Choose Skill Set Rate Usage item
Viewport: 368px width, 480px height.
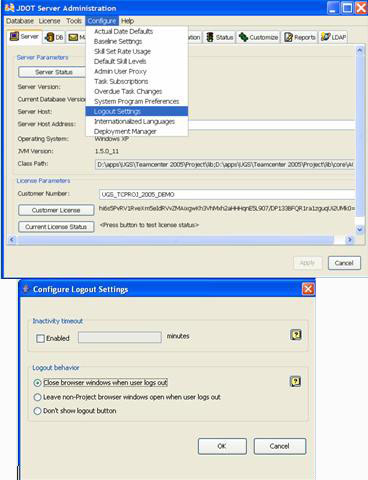pyautogui.click(x=137, y=51)
